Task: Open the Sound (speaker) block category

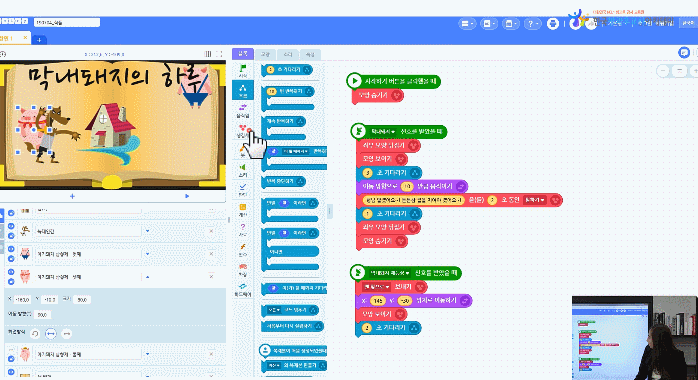Action: point(243,170)
